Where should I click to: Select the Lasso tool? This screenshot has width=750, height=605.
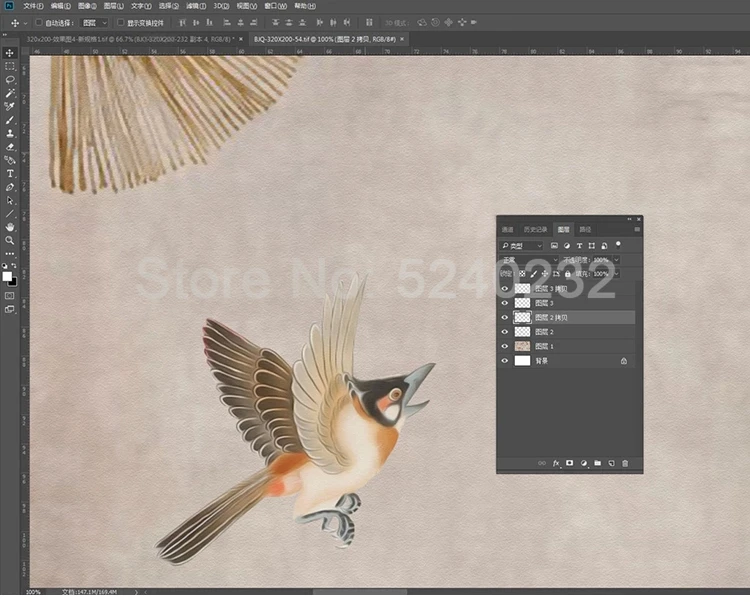pos(10,79)
